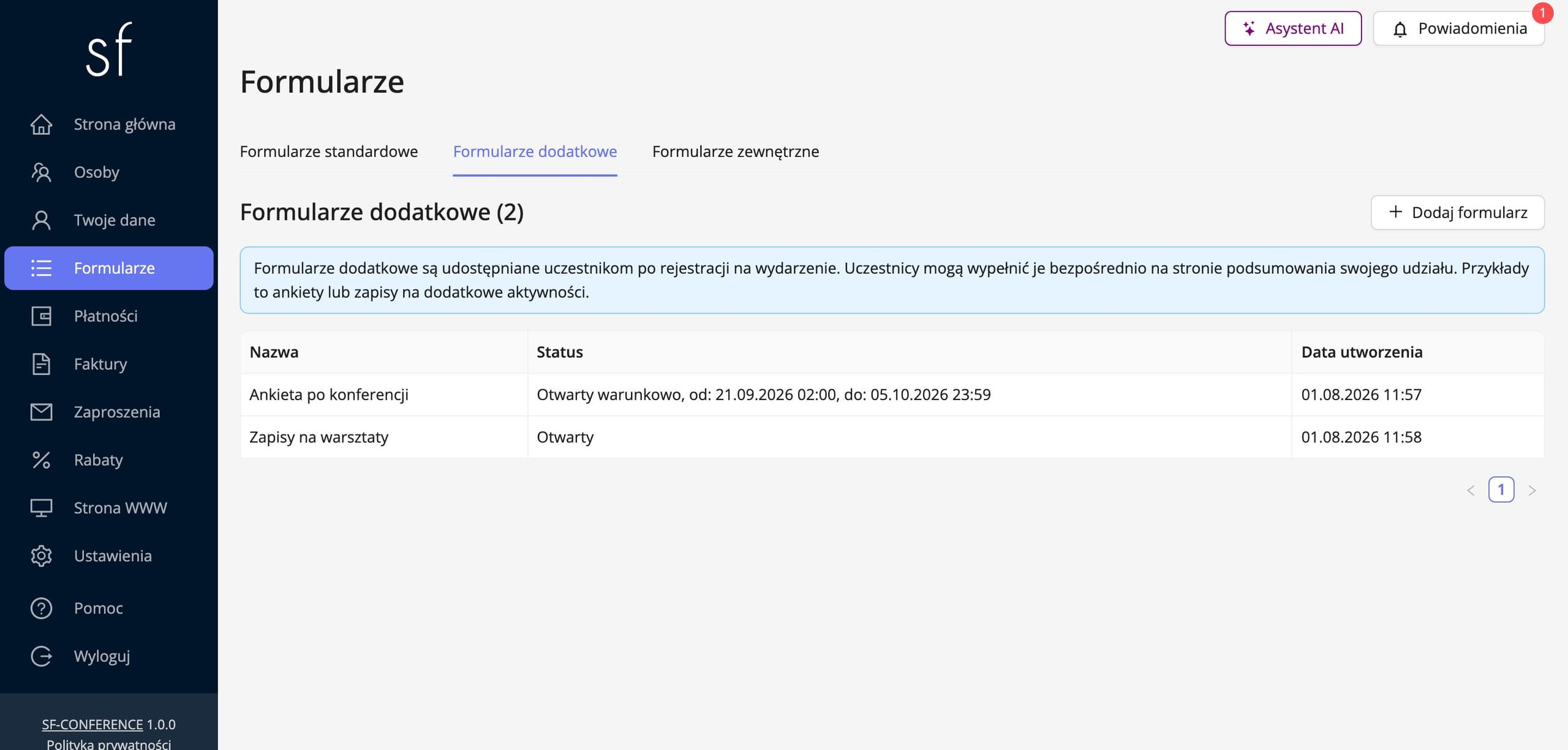The height and width of the screenshot is (750, 1568).
Task: Open Faktury with the document icon
Action: (41, 364)
